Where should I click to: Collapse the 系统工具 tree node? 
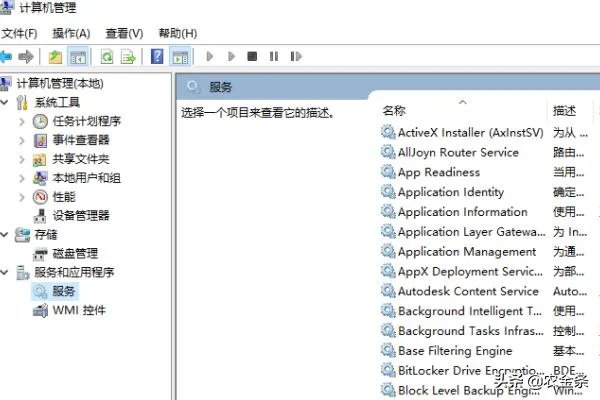pos(7,102)
